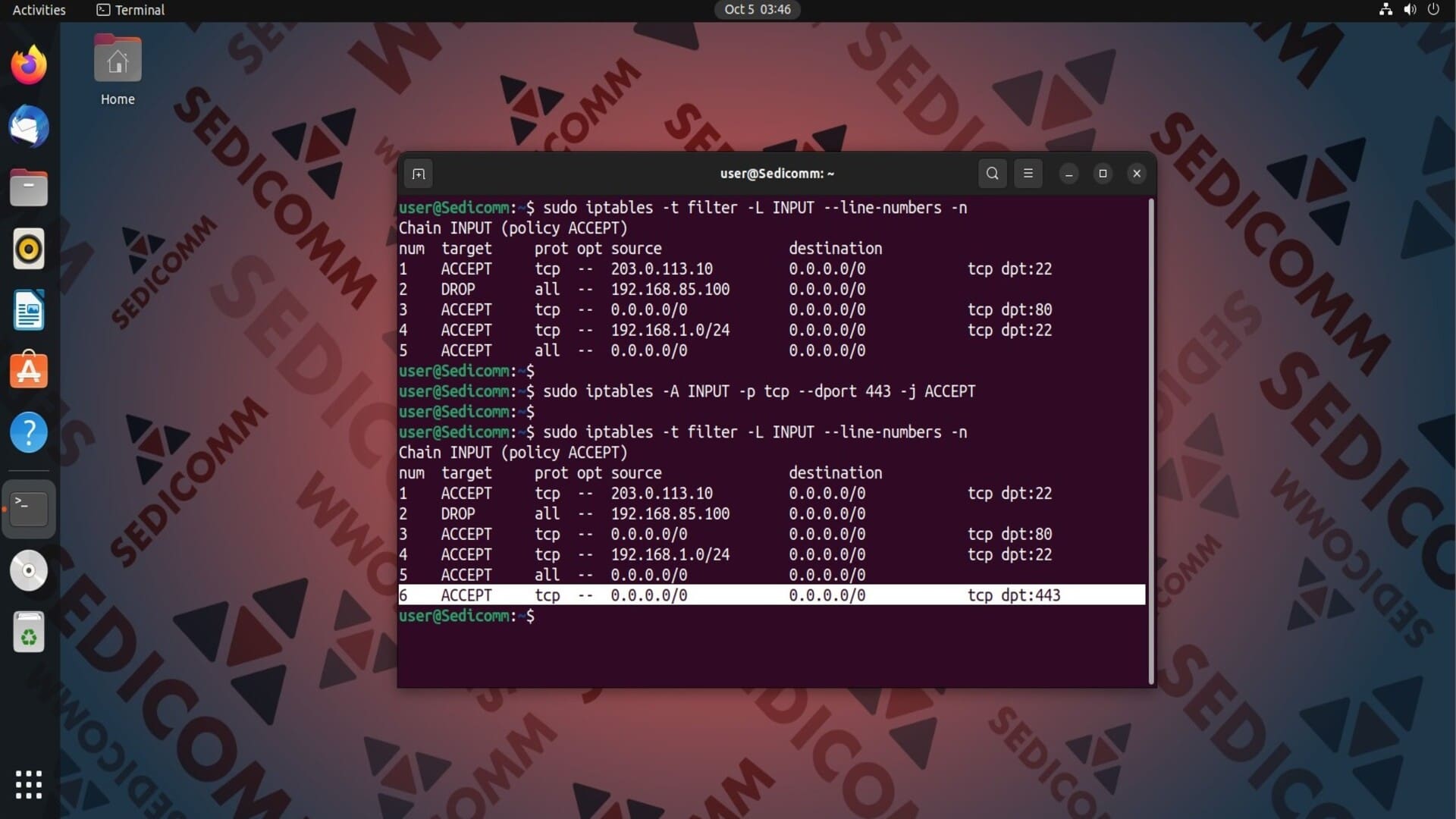This screenshot has height=819, width=1456.
Task: Show Applications grid button
Action: 29,784
